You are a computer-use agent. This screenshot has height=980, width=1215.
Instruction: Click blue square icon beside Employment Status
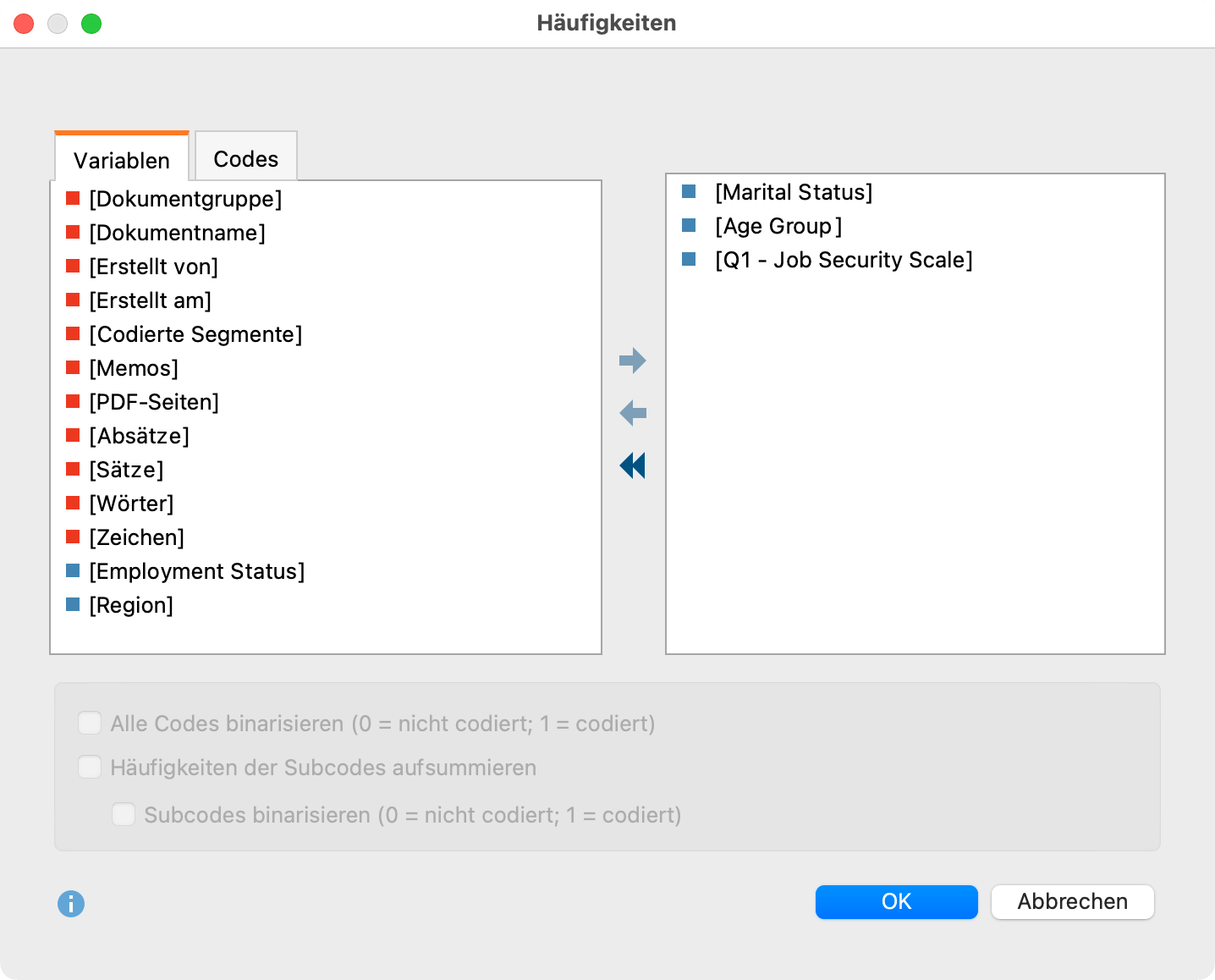pyautogui.click(x=73, y=570)
